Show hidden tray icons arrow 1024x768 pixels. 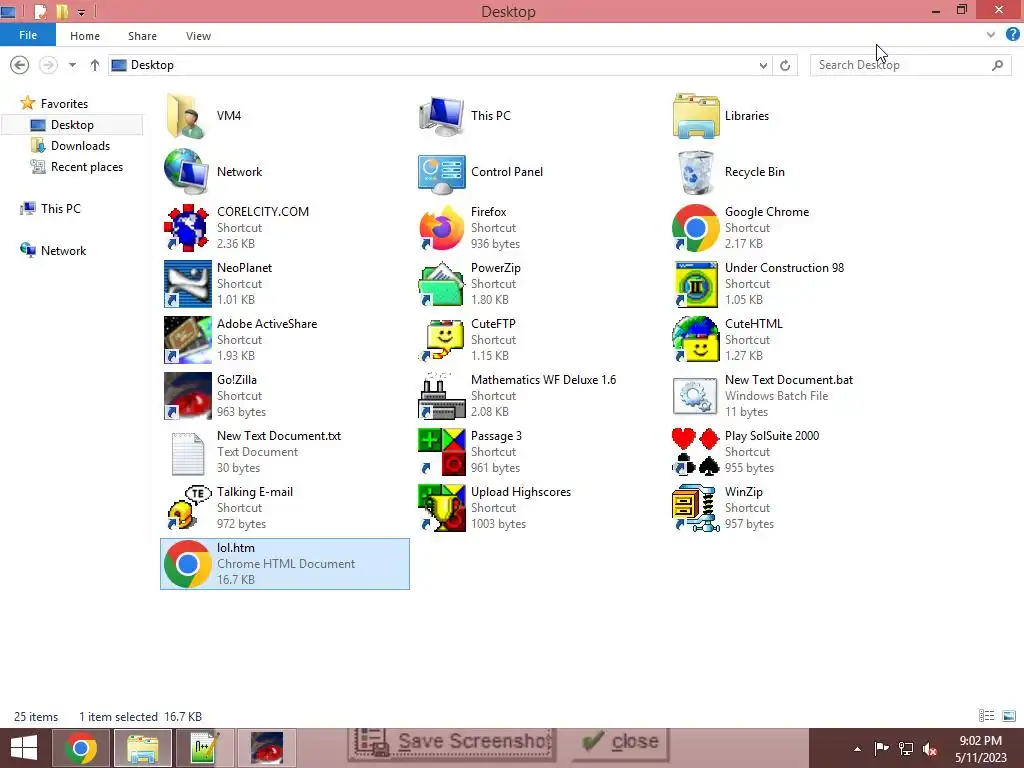point(857,749)
